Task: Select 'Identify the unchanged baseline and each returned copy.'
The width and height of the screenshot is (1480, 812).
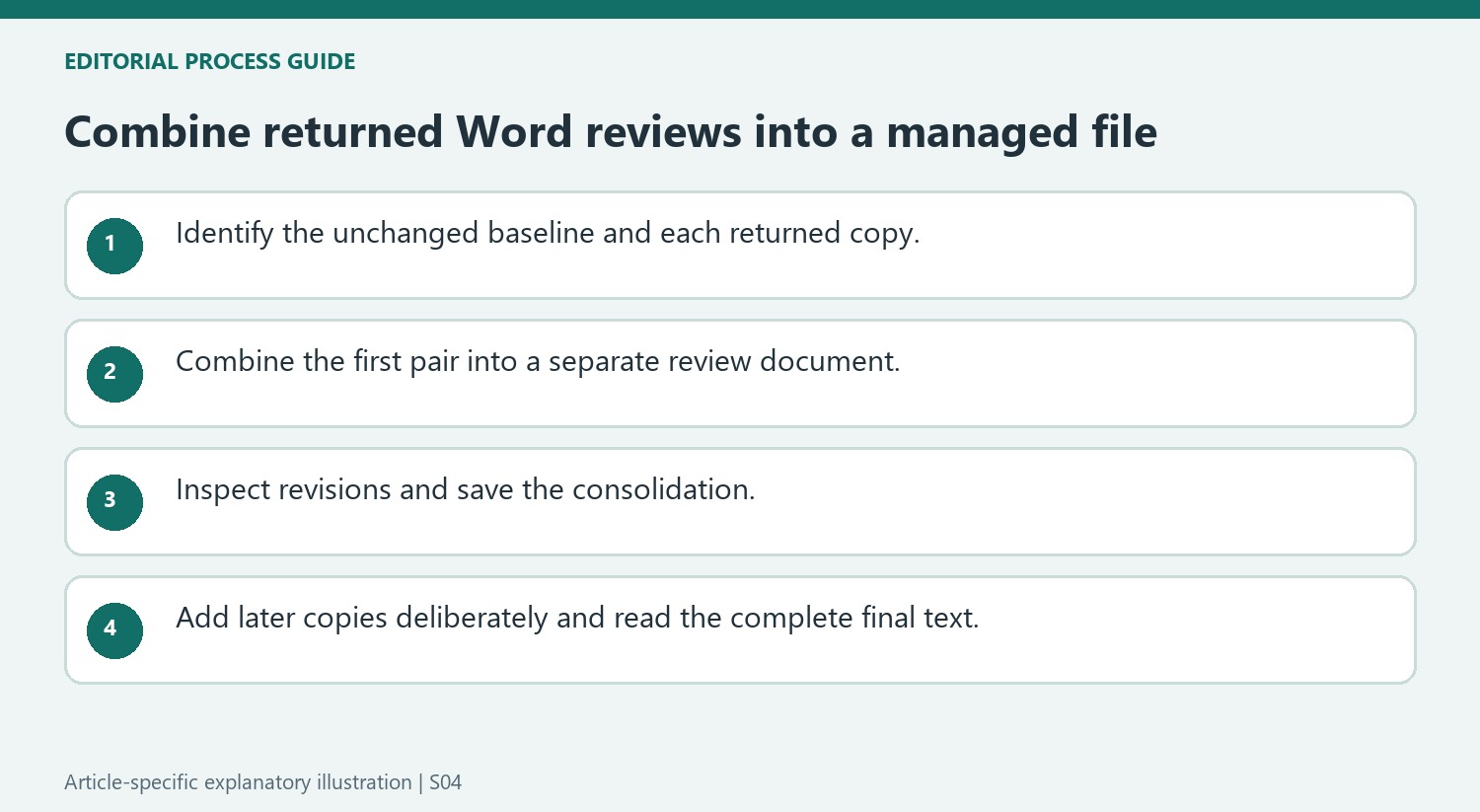Action: (548, 234)
